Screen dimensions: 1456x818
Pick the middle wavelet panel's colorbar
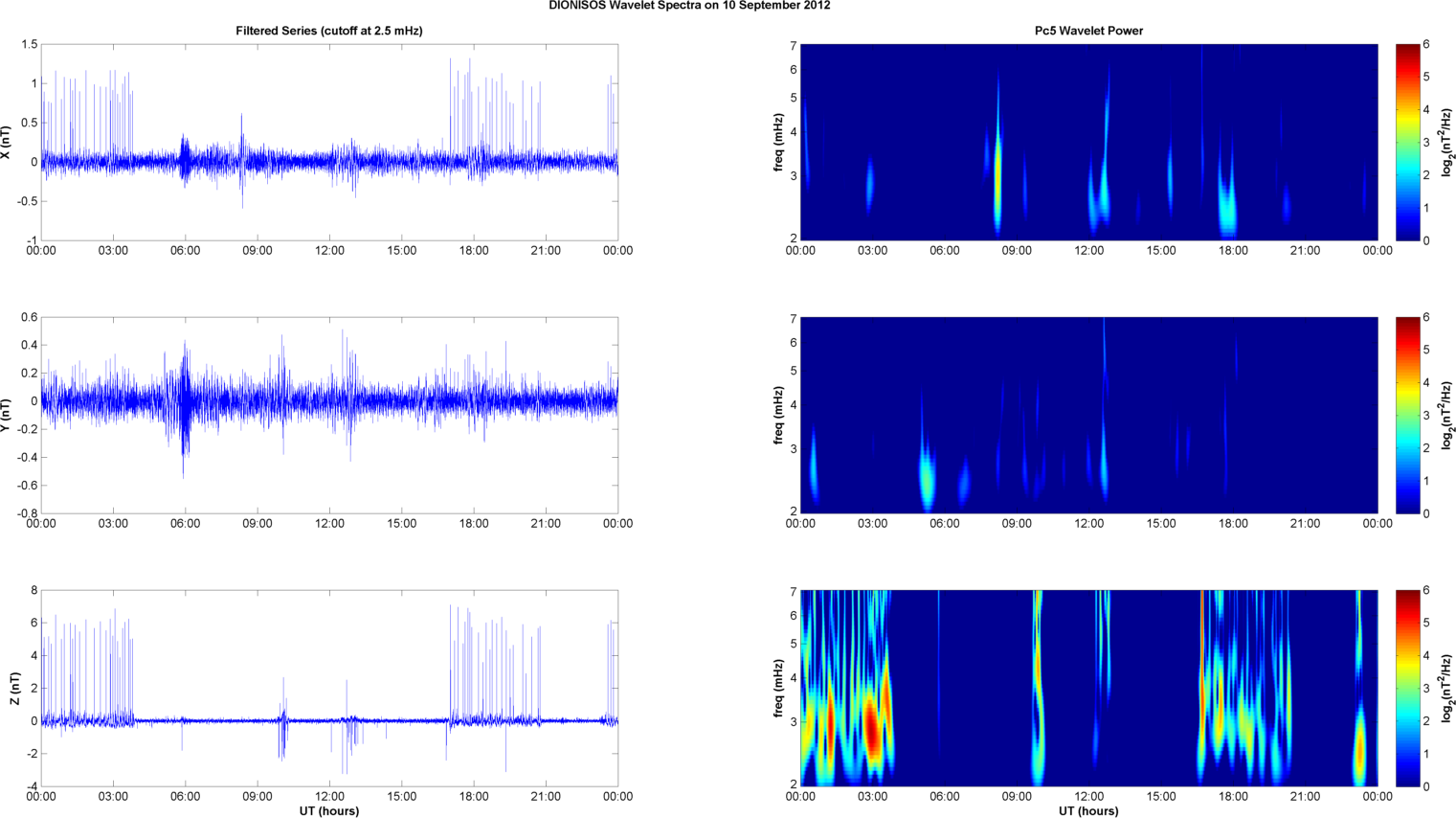point(1407,415)
